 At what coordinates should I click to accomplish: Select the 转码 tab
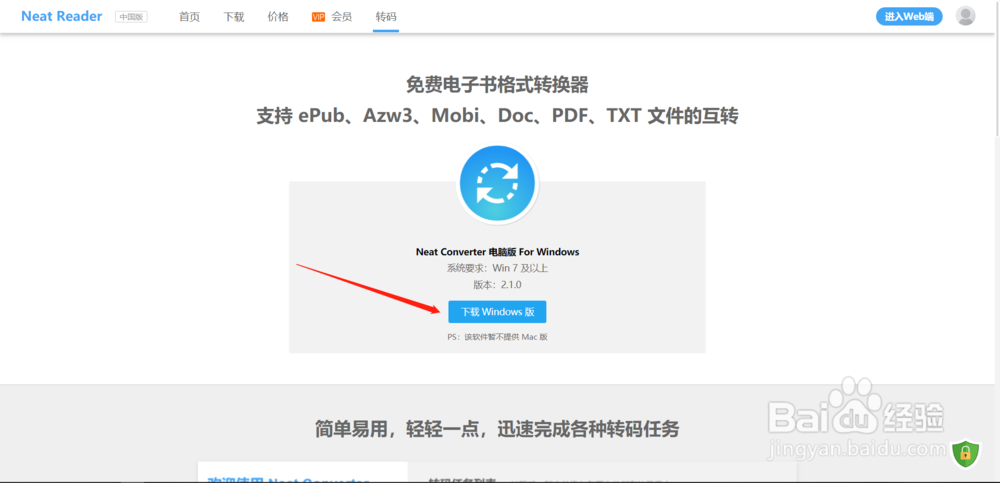tap(386, 17)
